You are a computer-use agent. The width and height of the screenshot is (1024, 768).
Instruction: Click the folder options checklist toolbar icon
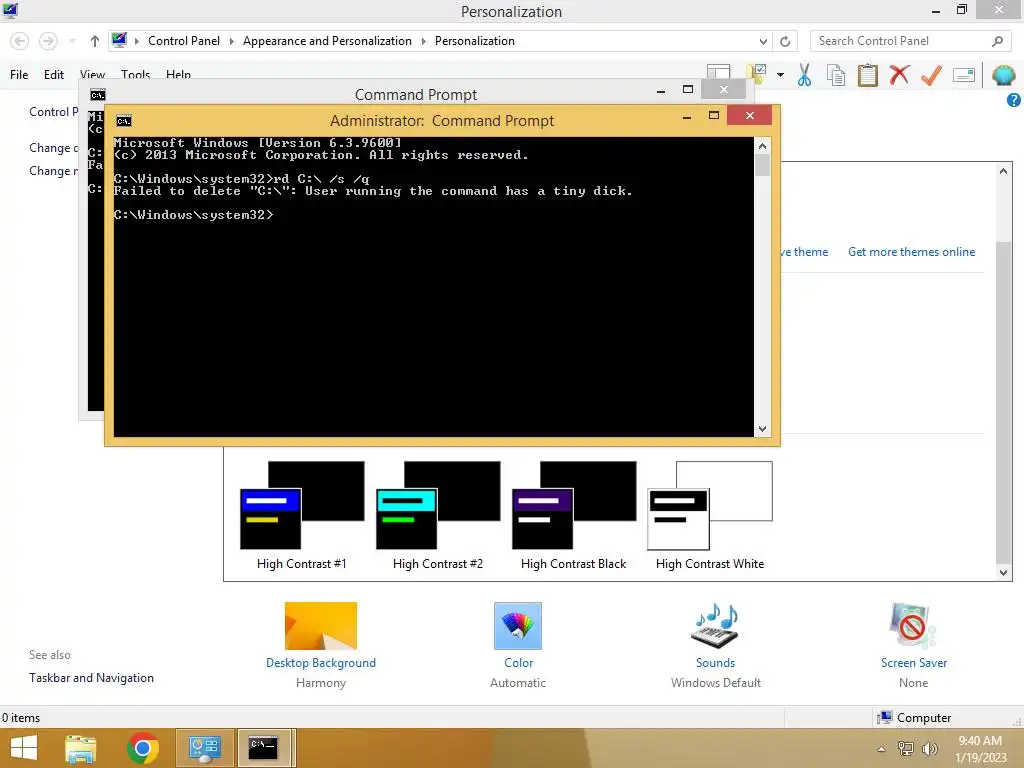point(758,72)
